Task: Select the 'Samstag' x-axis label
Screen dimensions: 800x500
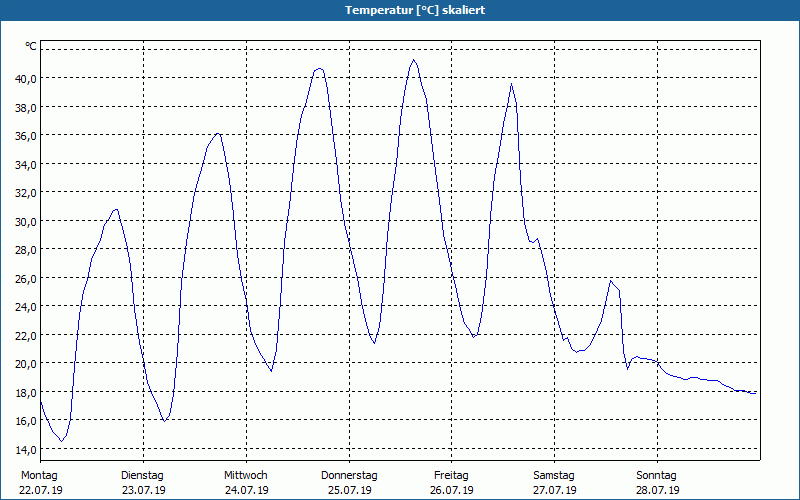Action: [x=554, y=475]
